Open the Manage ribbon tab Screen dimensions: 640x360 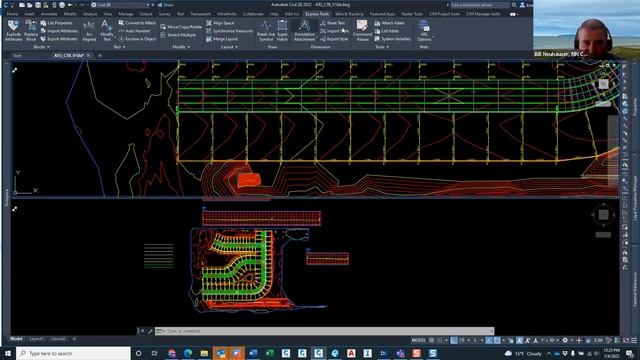(x=126, y=14)
